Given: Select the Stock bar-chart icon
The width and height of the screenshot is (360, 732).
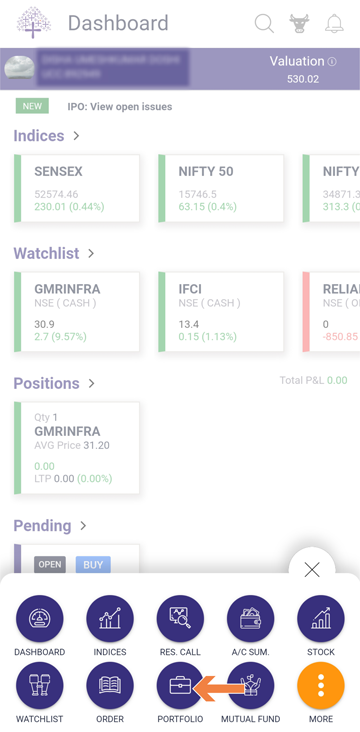Looking at the screenshot, I should click(321, 619).
